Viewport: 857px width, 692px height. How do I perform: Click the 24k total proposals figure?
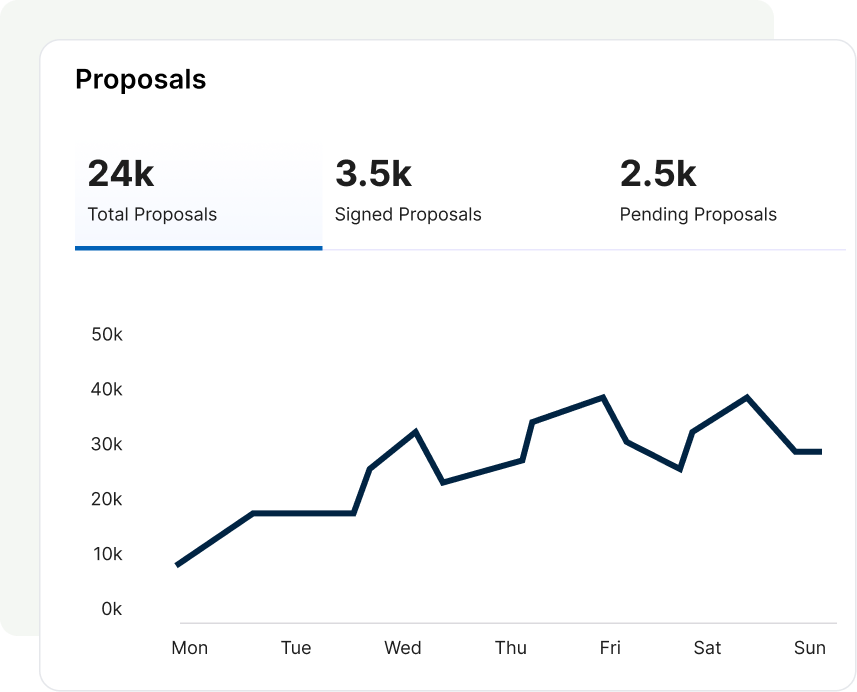pos(121,174)
